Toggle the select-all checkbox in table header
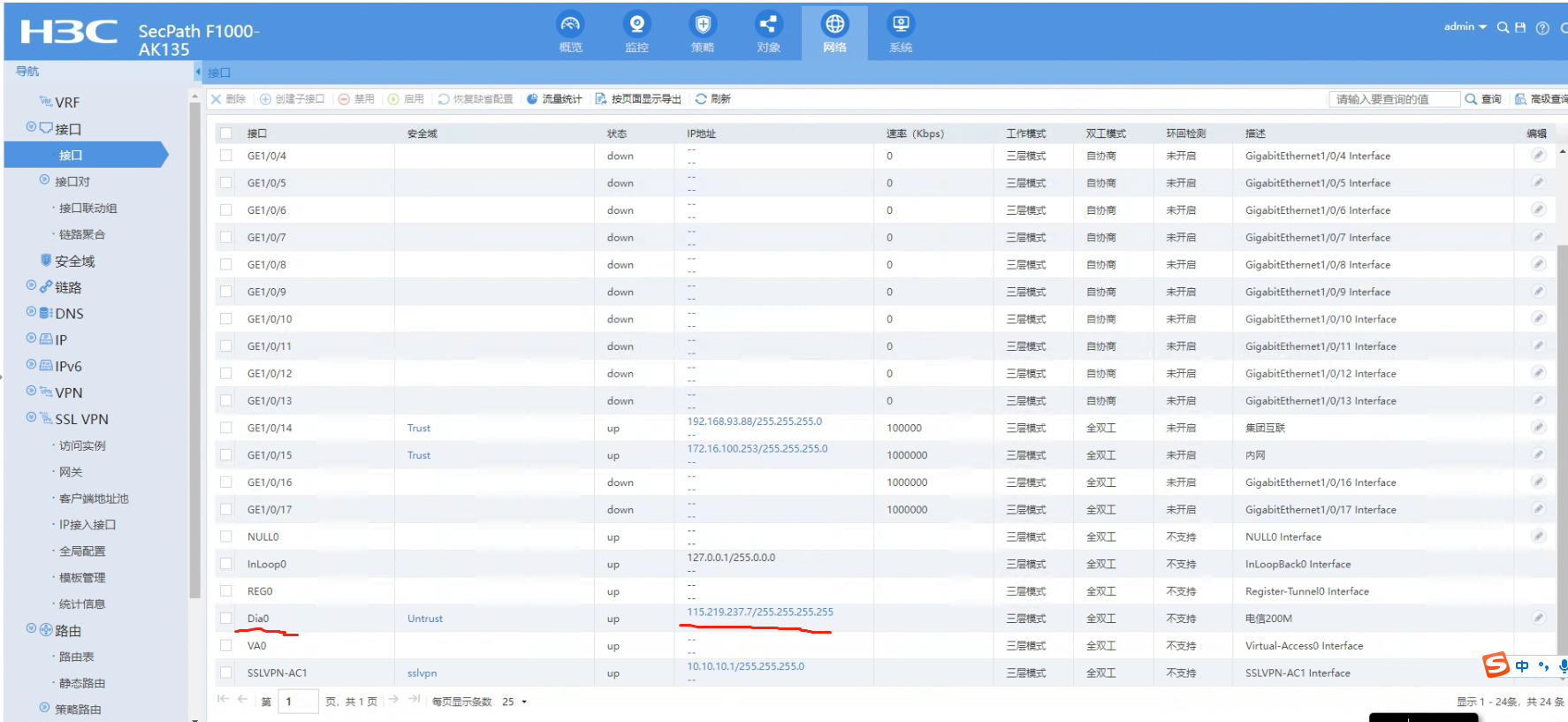 click(226, 133)
